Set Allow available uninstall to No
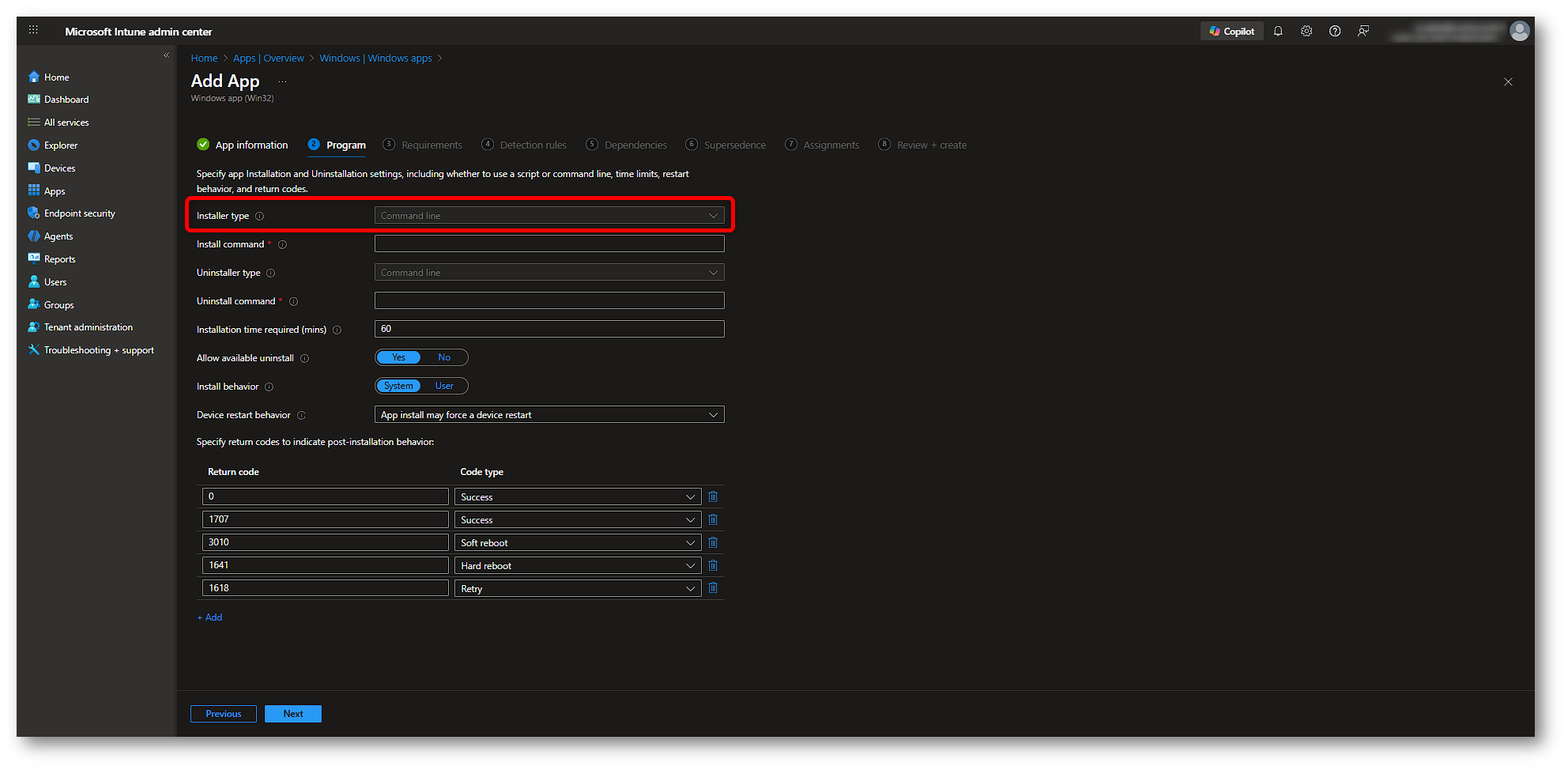Image resolution: width=1568 pixels, height=770 pixels. click(x=444, y=357)
